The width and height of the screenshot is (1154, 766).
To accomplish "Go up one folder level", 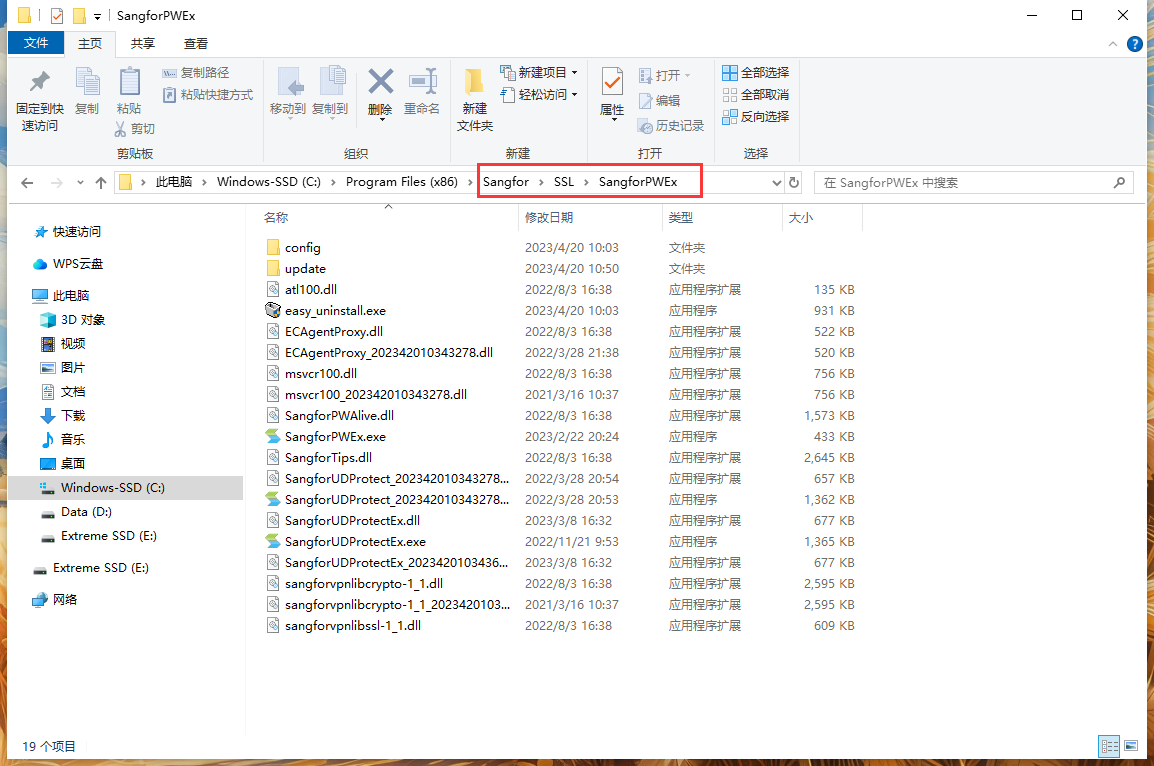I will tap(101, 182).
